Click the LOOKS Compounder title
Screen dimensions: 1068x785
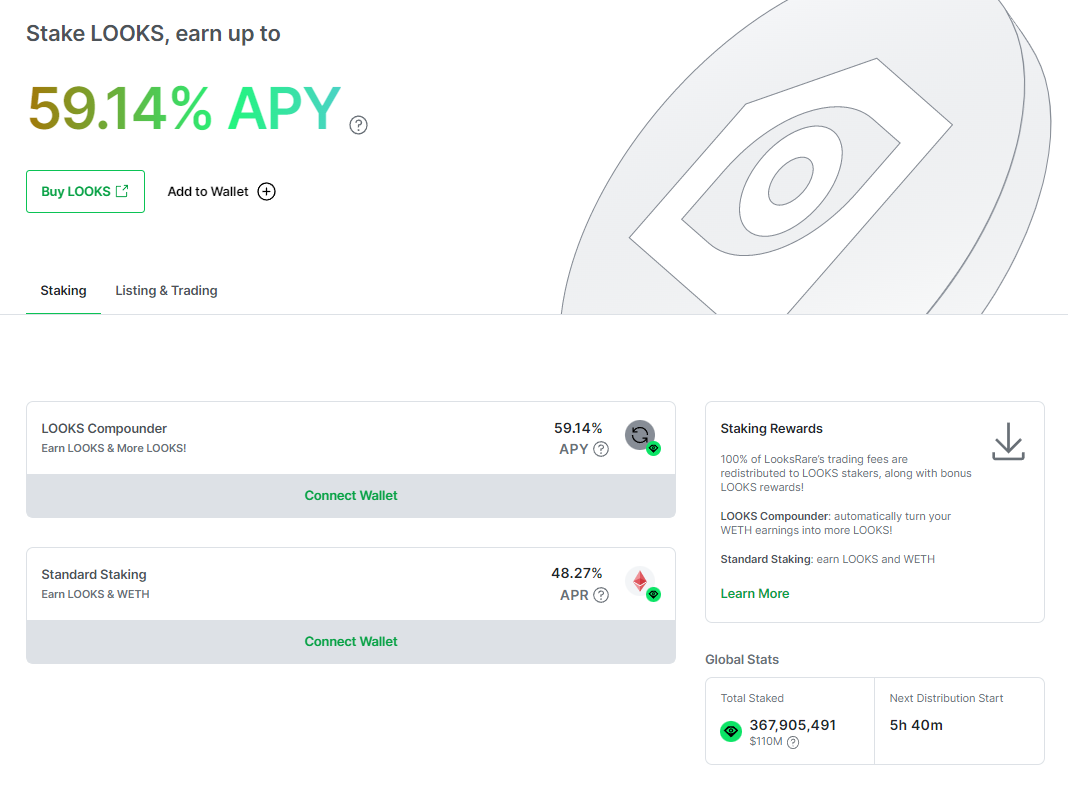click(104, 428)
